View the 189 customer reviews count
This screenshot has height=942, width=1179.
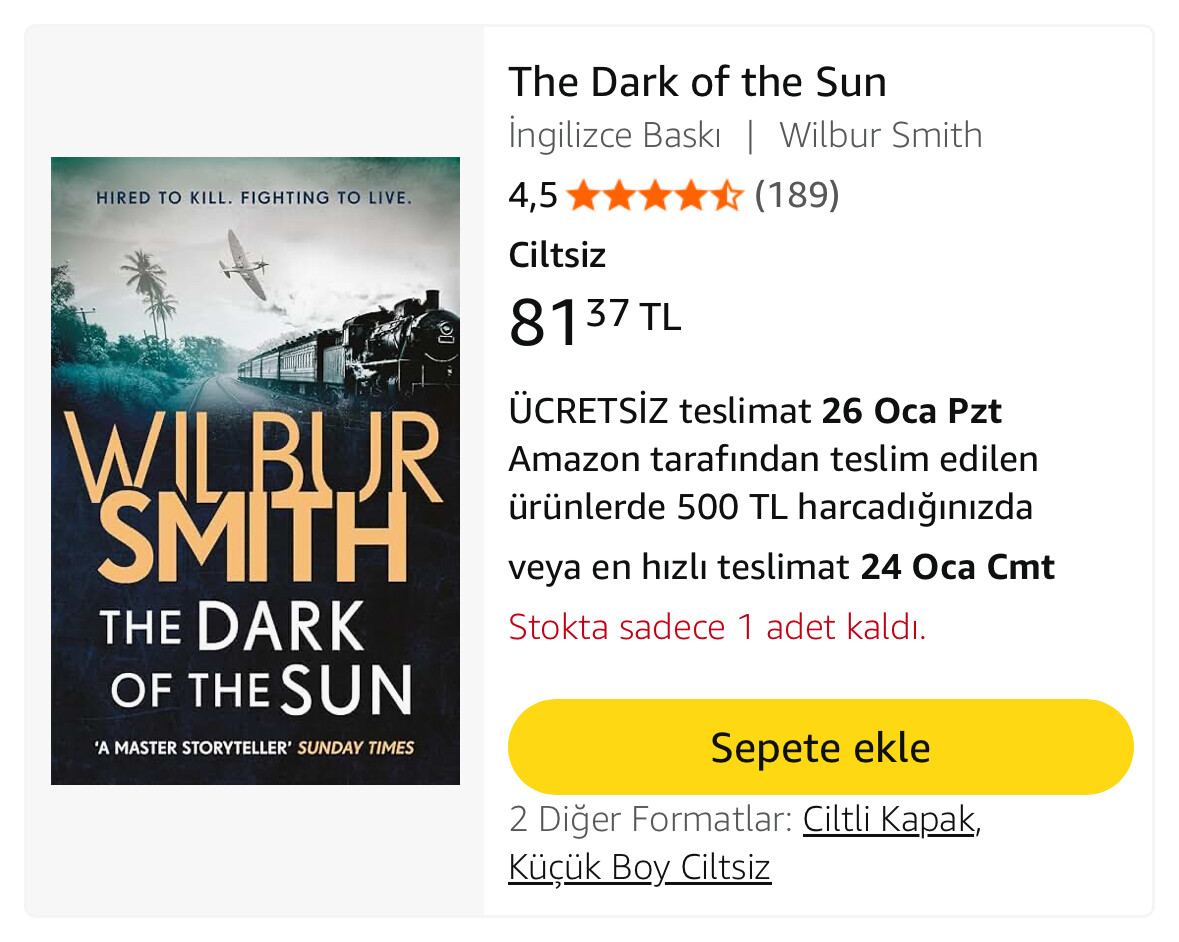(797, 195)
